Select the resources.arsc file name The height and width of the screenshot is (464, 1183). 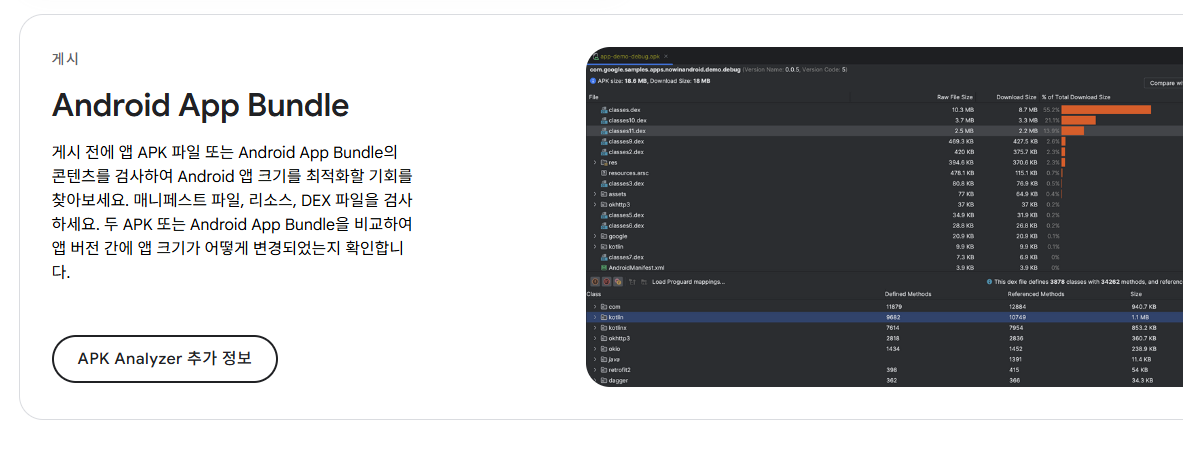[x=628, y=174]
